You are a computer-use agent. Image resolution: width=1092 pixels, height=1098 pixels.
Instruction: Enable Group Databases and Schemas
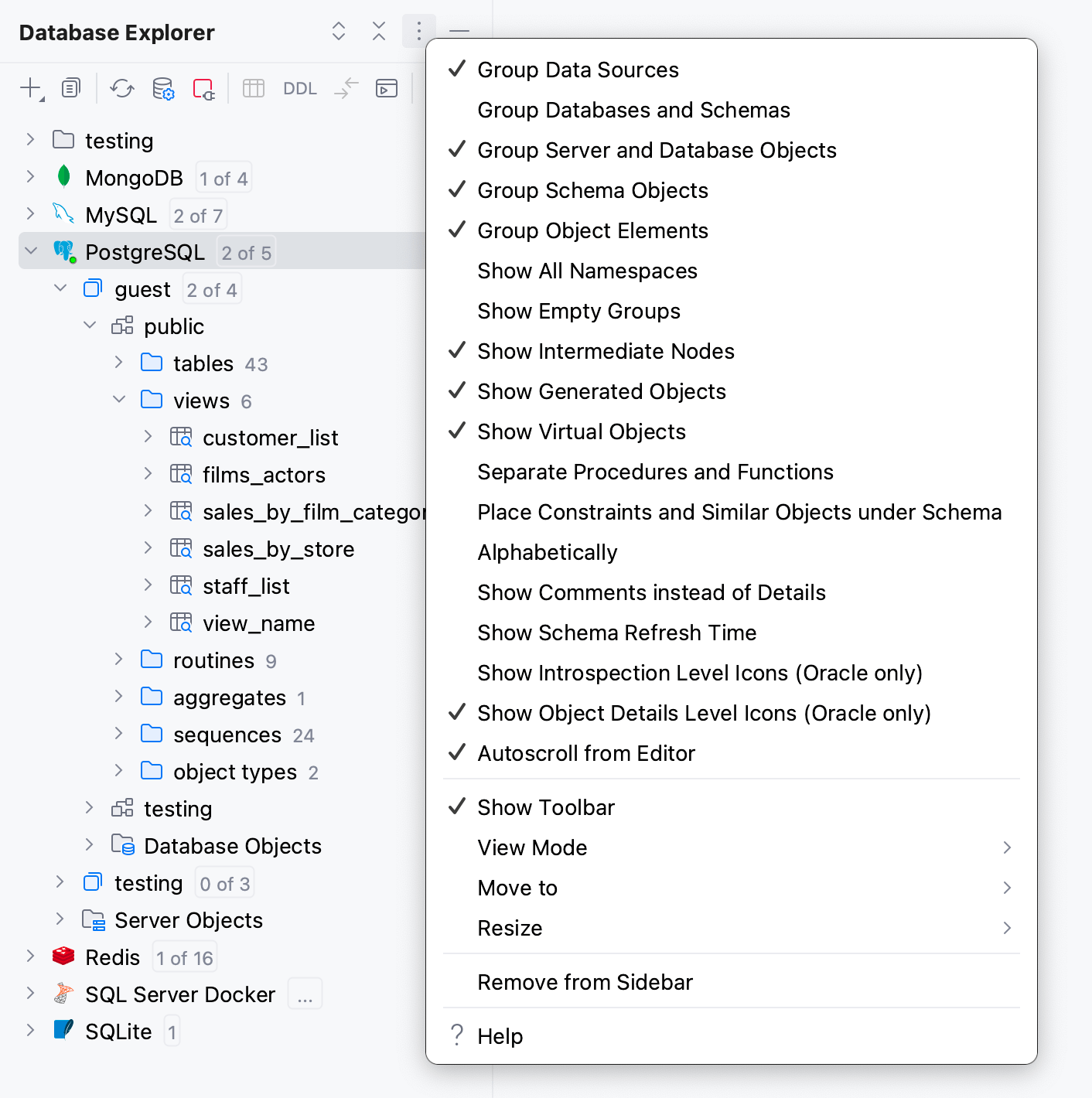pos(731,110)
